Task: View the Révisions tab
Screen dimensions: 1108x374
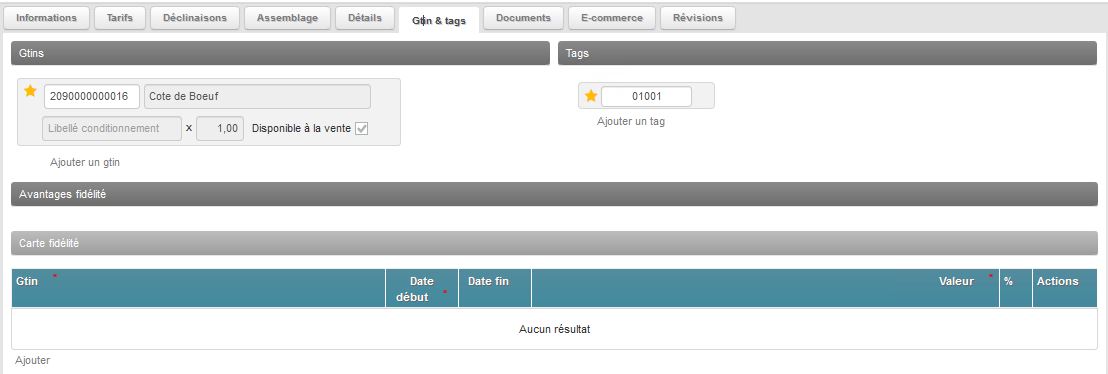Action: (x=698, y=18)
